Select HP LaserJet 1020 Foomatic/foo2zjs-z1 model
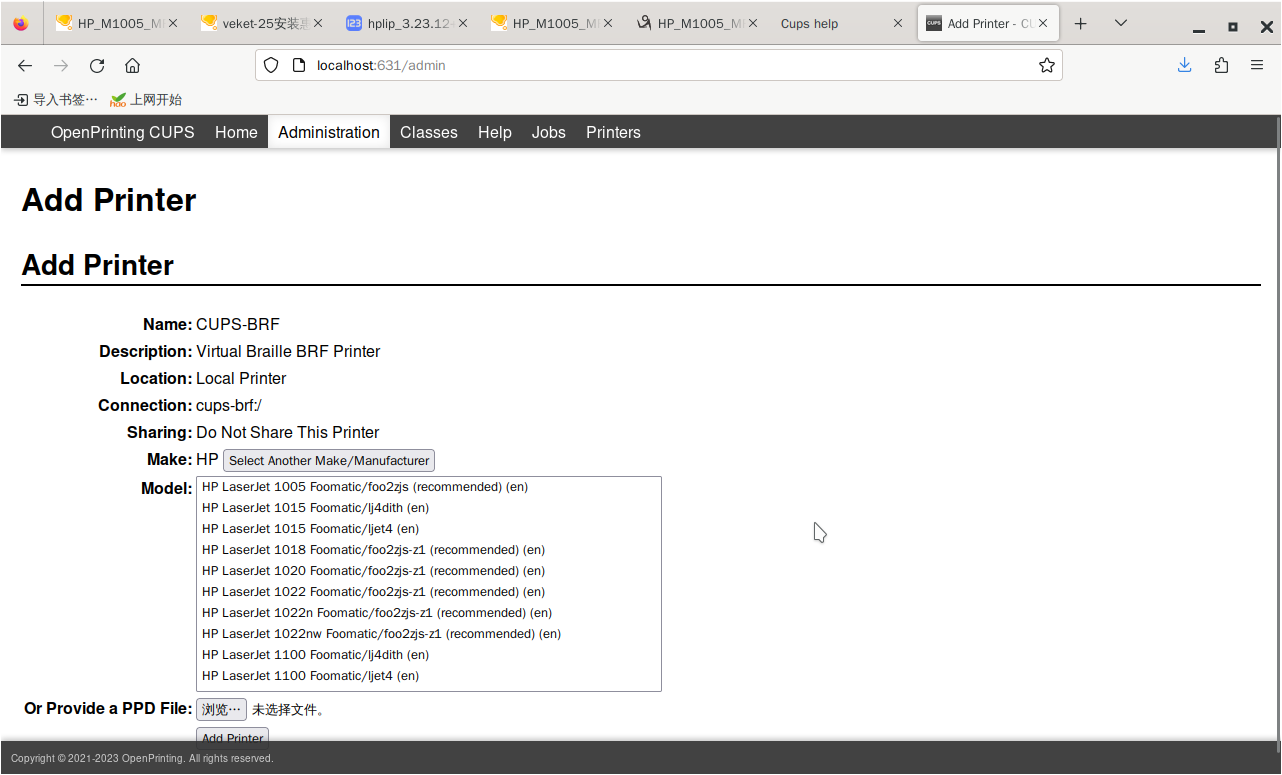This screenshot has height=775, width=1282. tap(428, 571)
